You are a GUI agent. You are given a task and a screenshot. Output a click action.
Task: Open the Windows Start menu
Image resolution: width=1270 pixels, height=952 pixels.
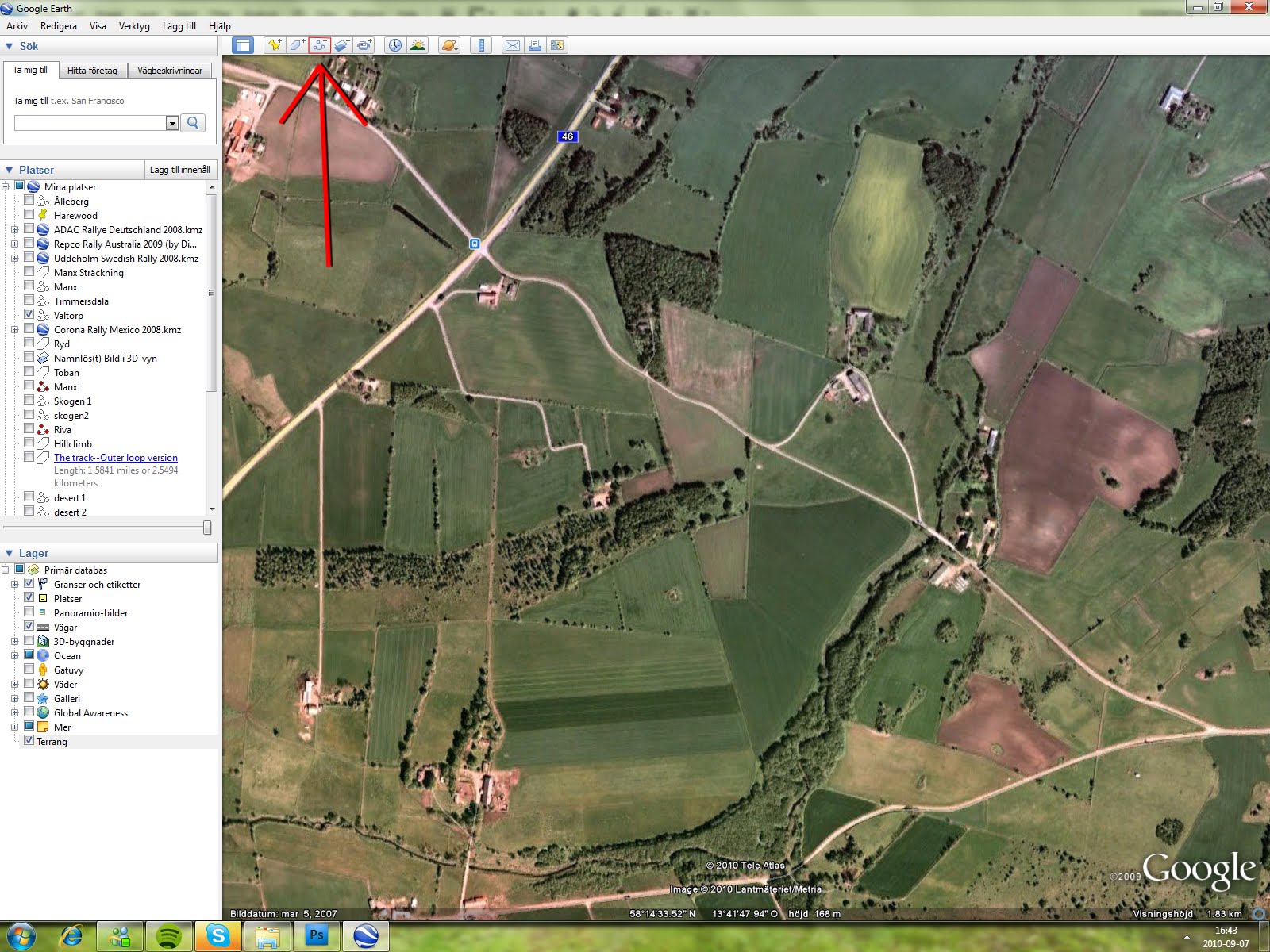click(21, 936)
